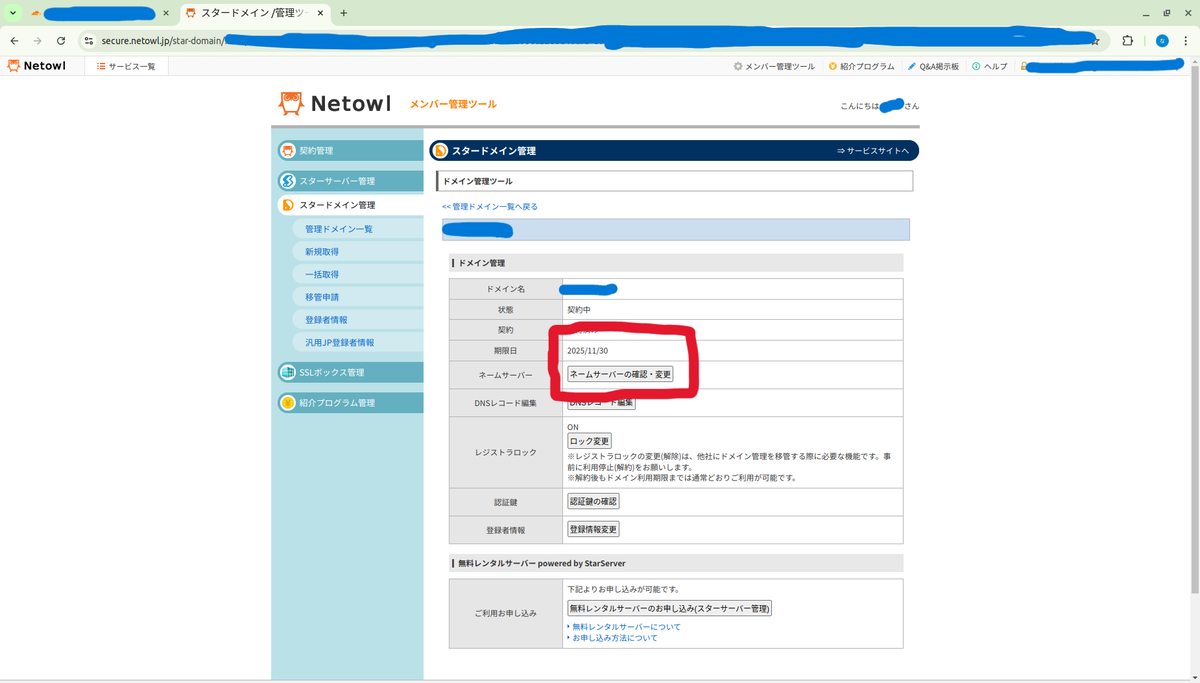Image resolution: width=1200 pixels, height=683 pixels.
Task: Reload the current page
Action: click(x=61, y=41)
